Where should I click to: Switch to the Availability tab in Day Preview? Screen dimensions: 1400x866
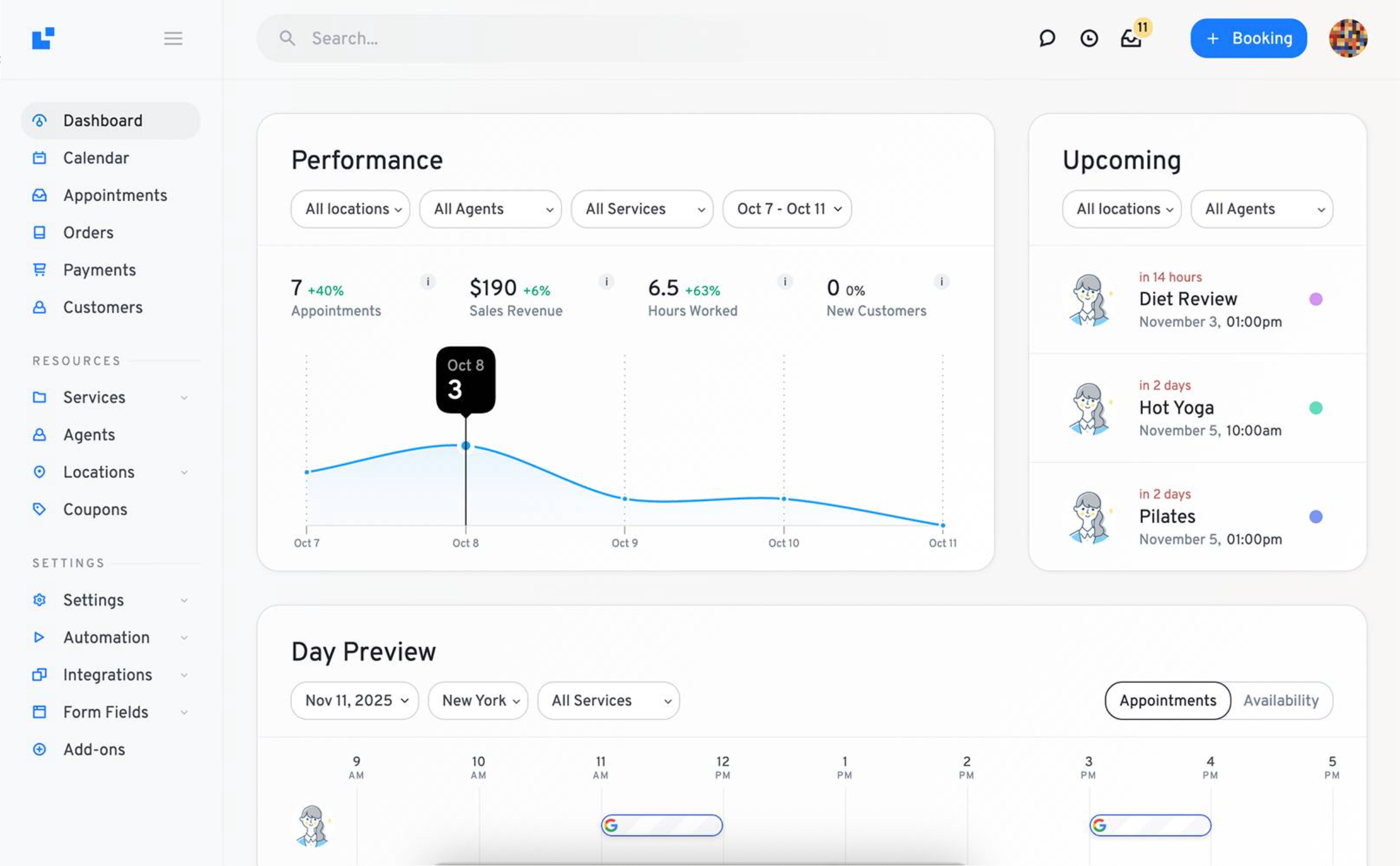pyautogui.click(x=1281, y=700)
